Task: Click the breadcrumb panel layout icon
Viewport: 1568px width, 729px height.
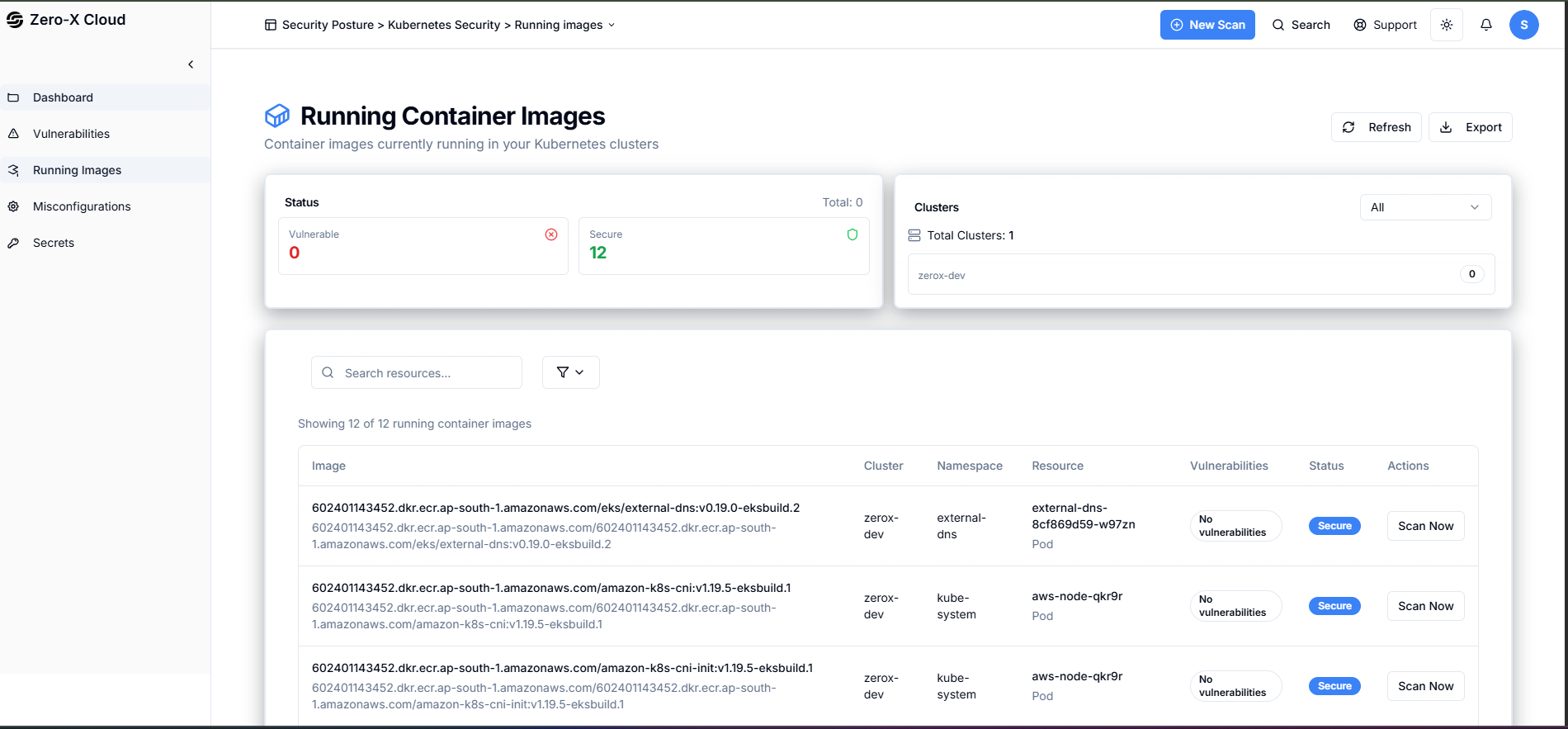Action: 271,25
